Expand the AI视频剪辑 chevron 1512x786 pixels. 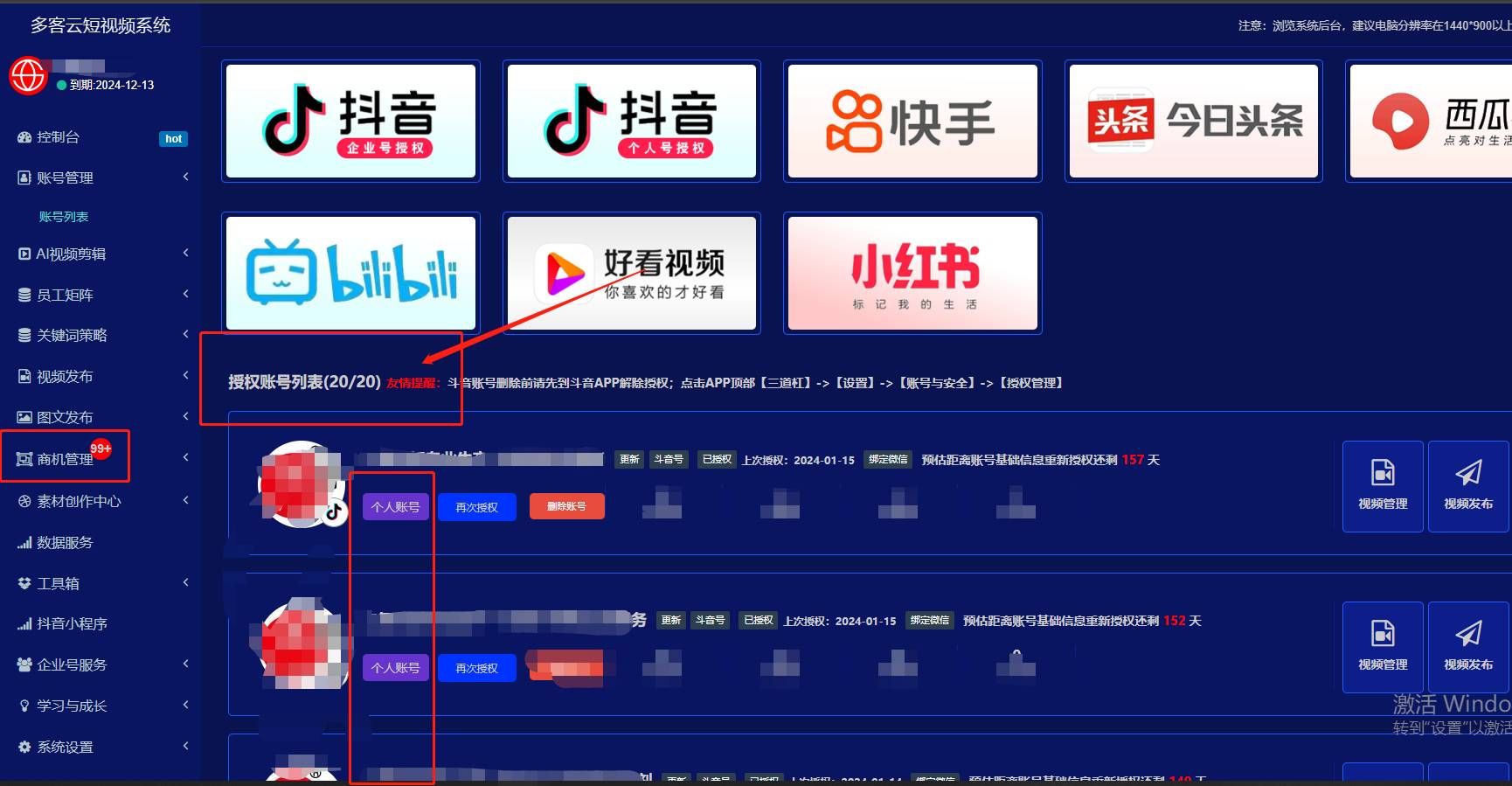(x=185, y=254)
